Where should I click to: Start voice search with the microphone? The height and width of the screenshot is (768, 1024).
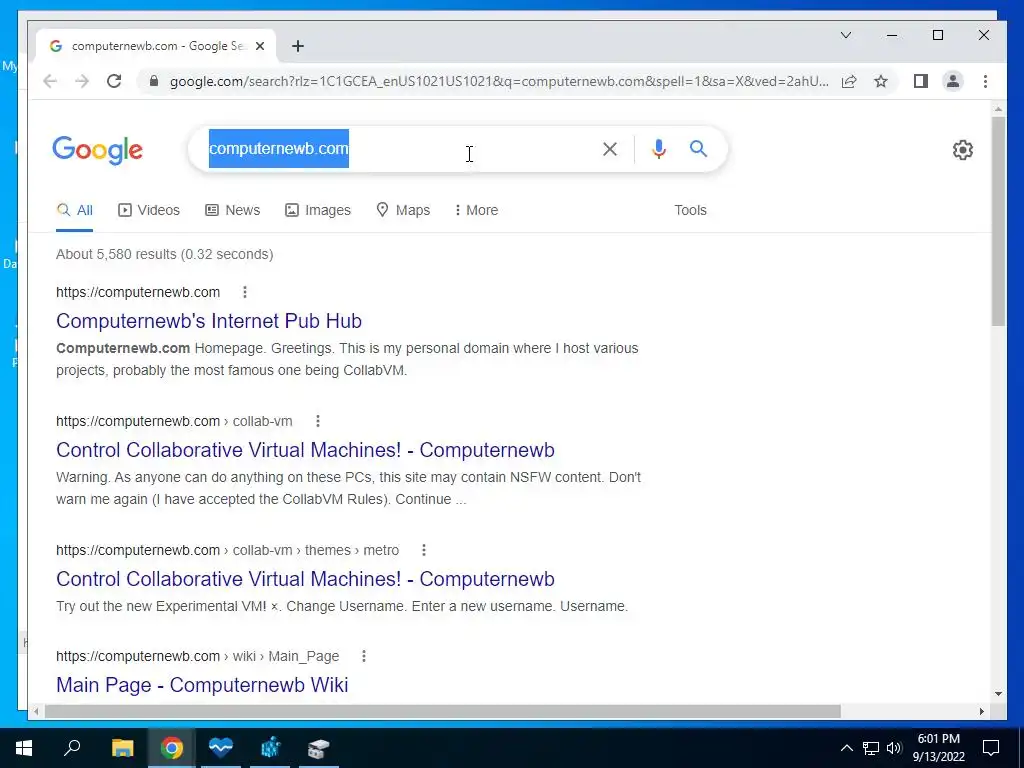(659, 149)
